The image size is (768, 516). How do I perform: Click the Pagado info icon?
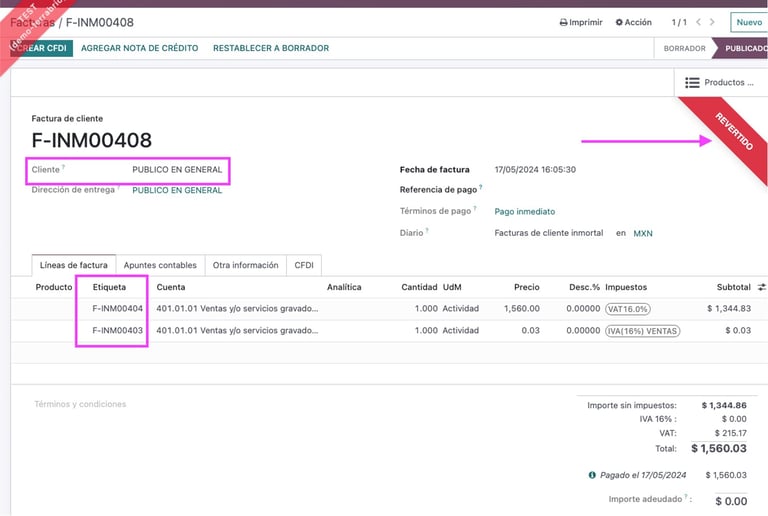coord(592,475)
